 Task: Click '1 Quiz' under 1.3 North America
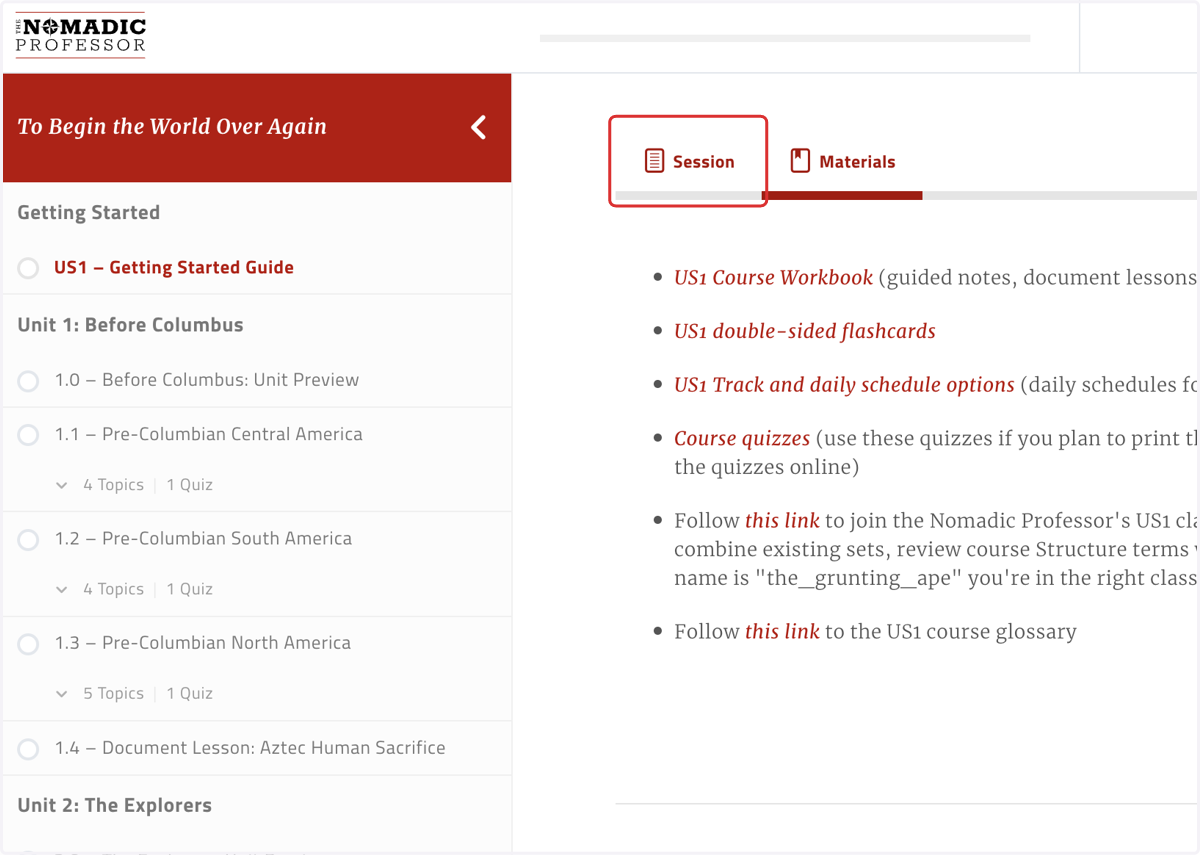[x=189, y=693]
